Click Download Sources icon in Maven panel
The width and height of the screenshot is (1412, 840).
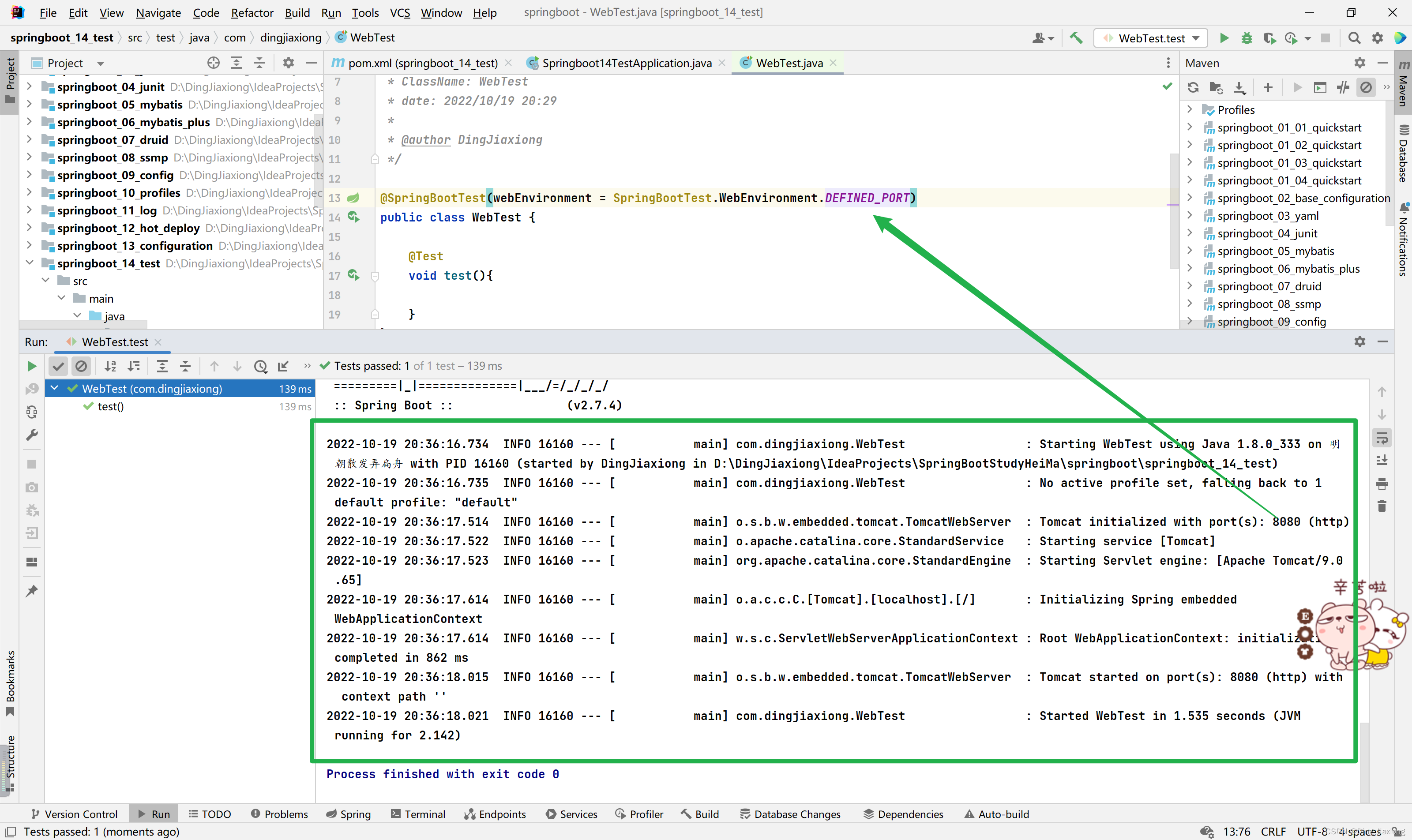coord(1239,87)
